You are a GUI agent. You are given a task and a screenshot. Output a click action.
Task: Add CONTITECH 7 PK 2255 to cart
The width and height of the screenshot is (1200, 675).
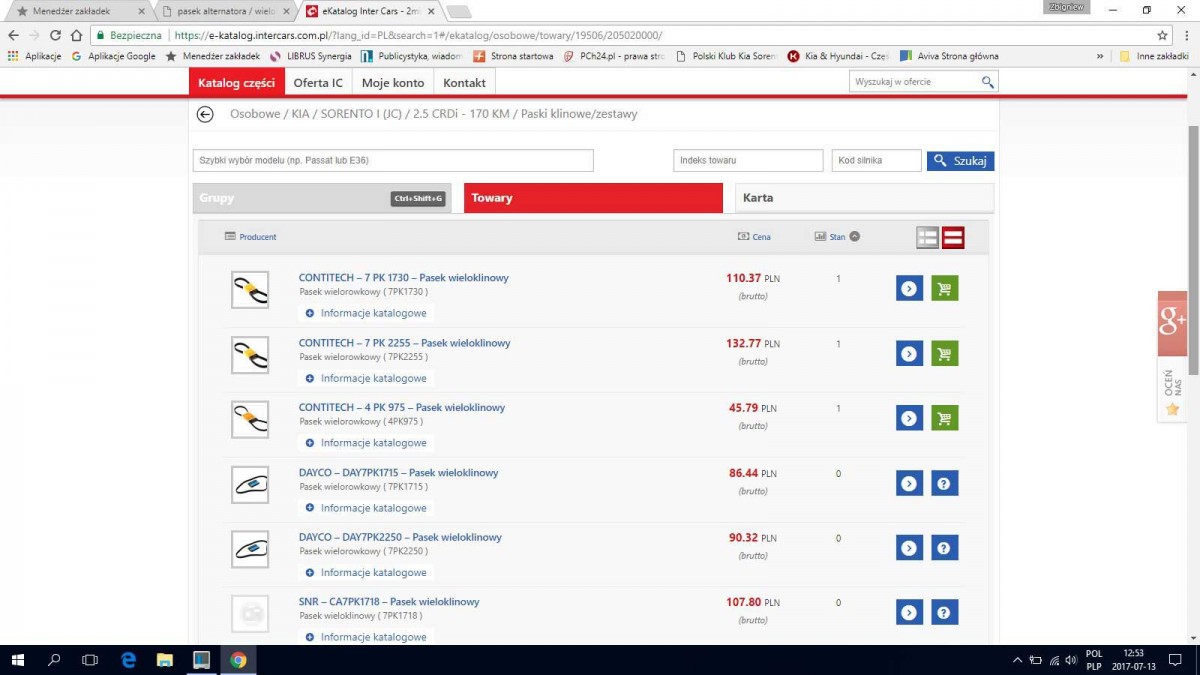(944, 353)
